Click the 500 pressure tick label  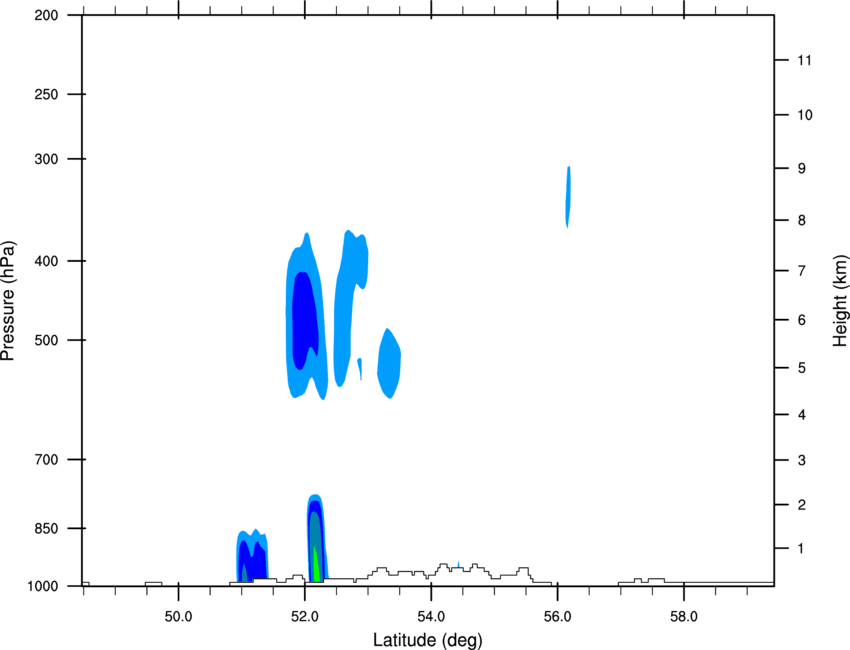coord(46,340)
